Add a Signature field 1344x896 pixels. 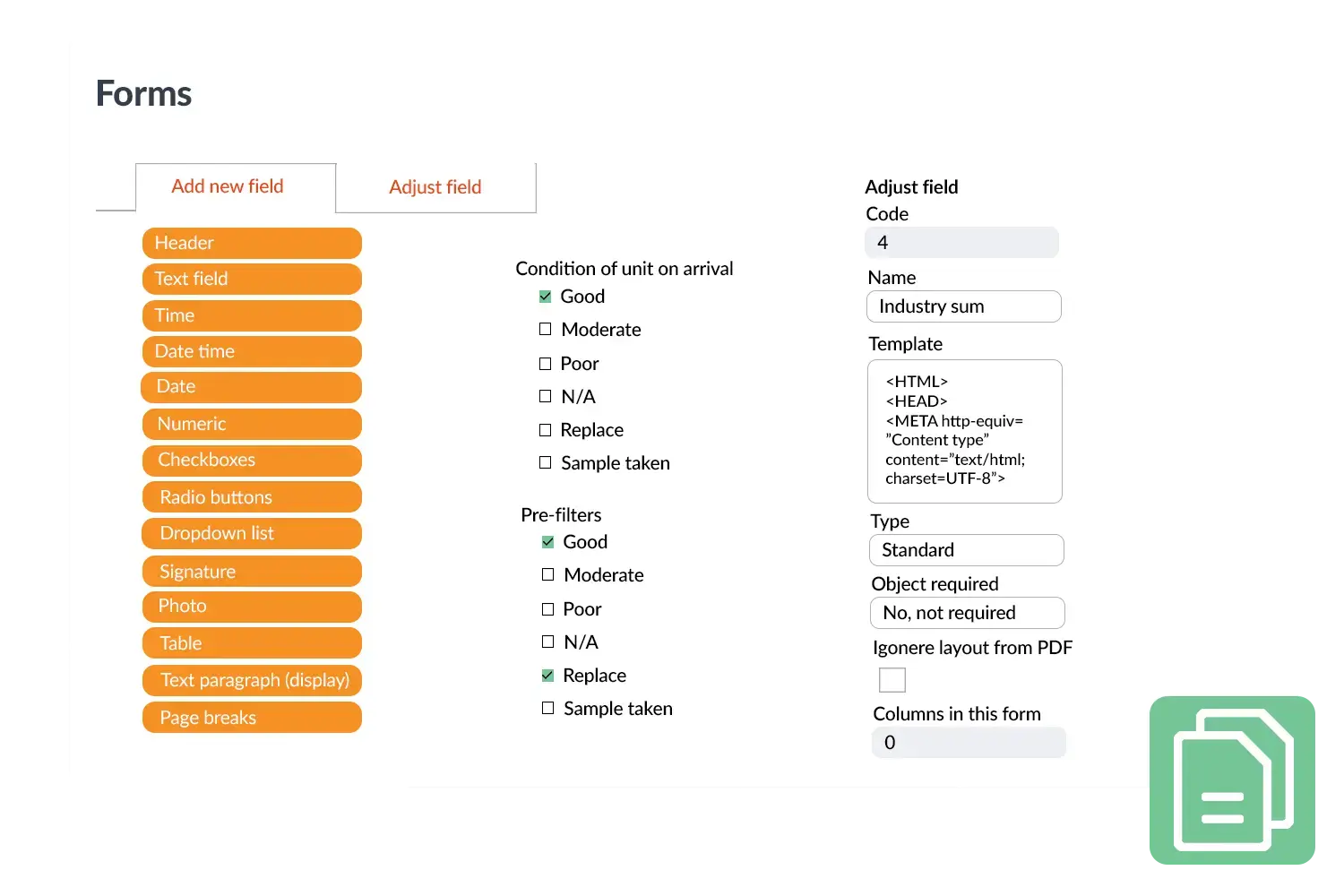[x=252, y=572]
